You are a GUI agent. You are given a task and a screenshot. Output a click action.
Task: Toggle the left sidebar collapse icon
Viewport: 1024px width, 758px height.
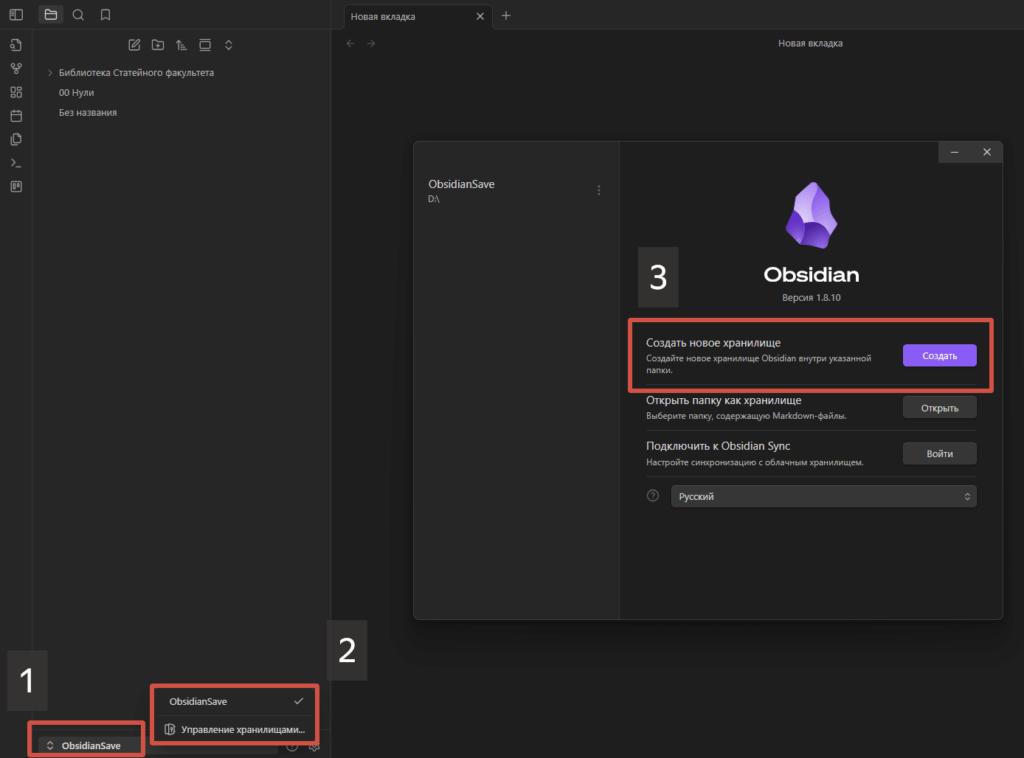(x=16, y=14)
